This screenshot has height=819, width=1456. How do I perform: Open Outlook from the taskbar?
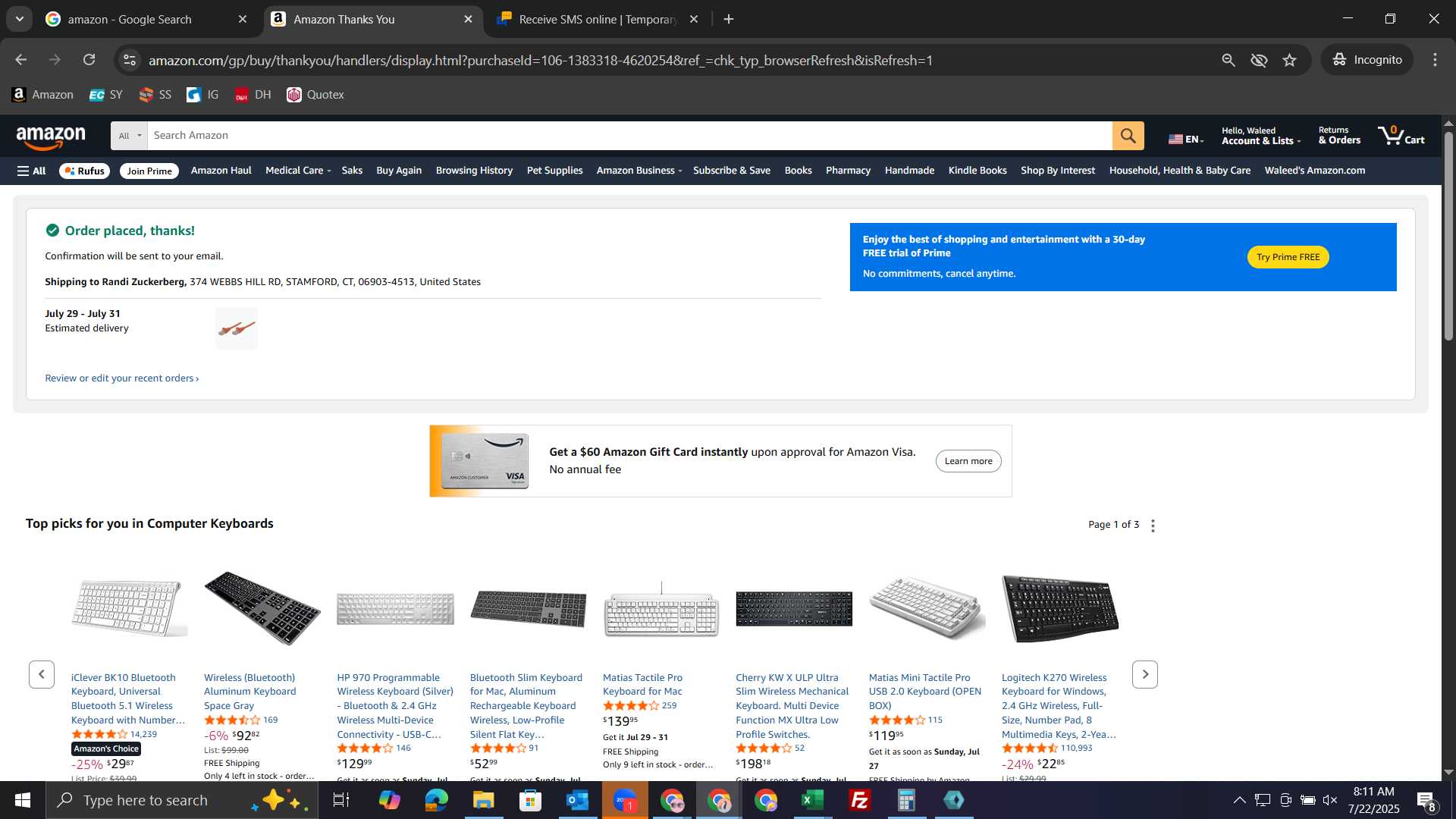[577, 800]
